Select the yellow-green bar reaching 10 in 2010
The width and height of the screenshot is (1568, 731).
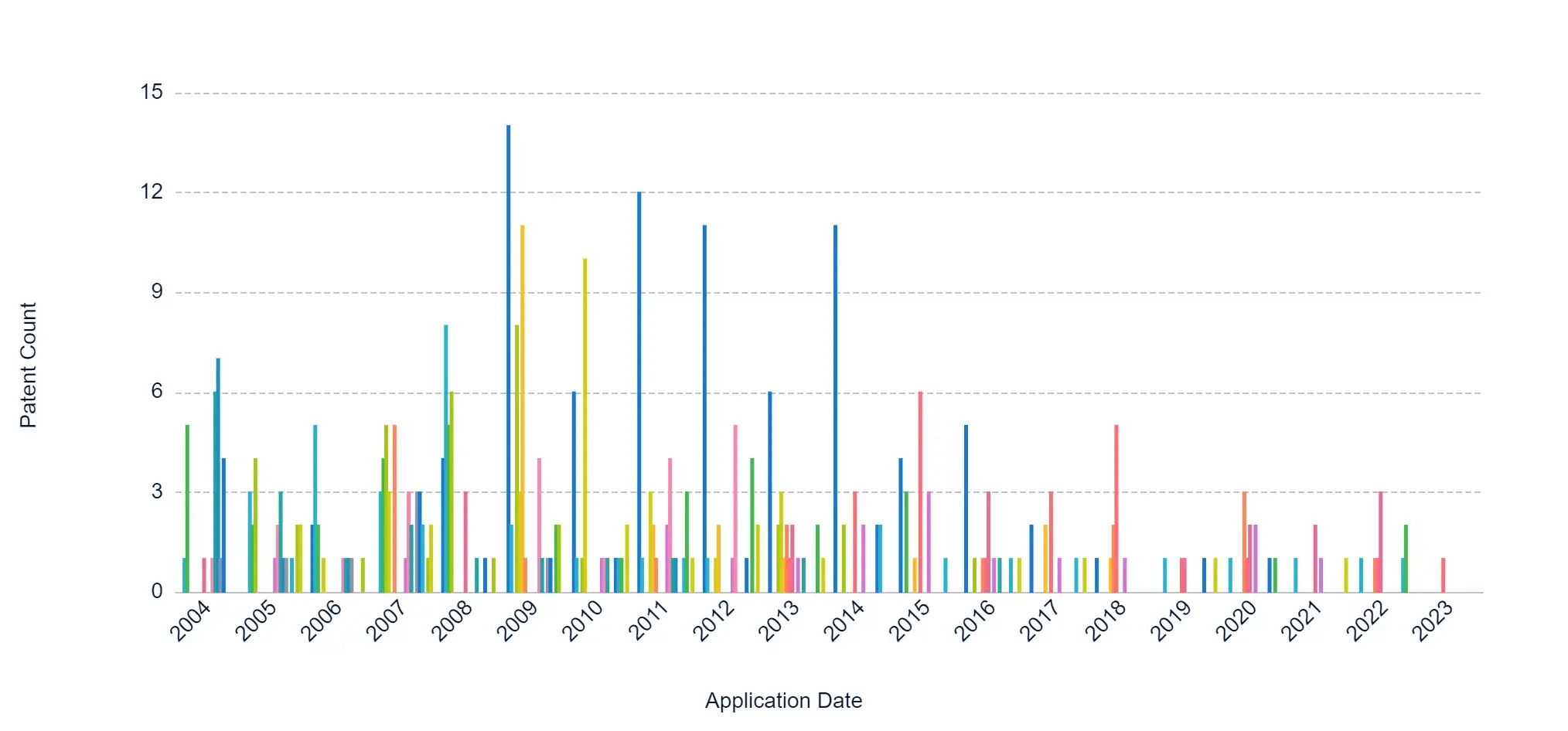[x=585, y=426]
